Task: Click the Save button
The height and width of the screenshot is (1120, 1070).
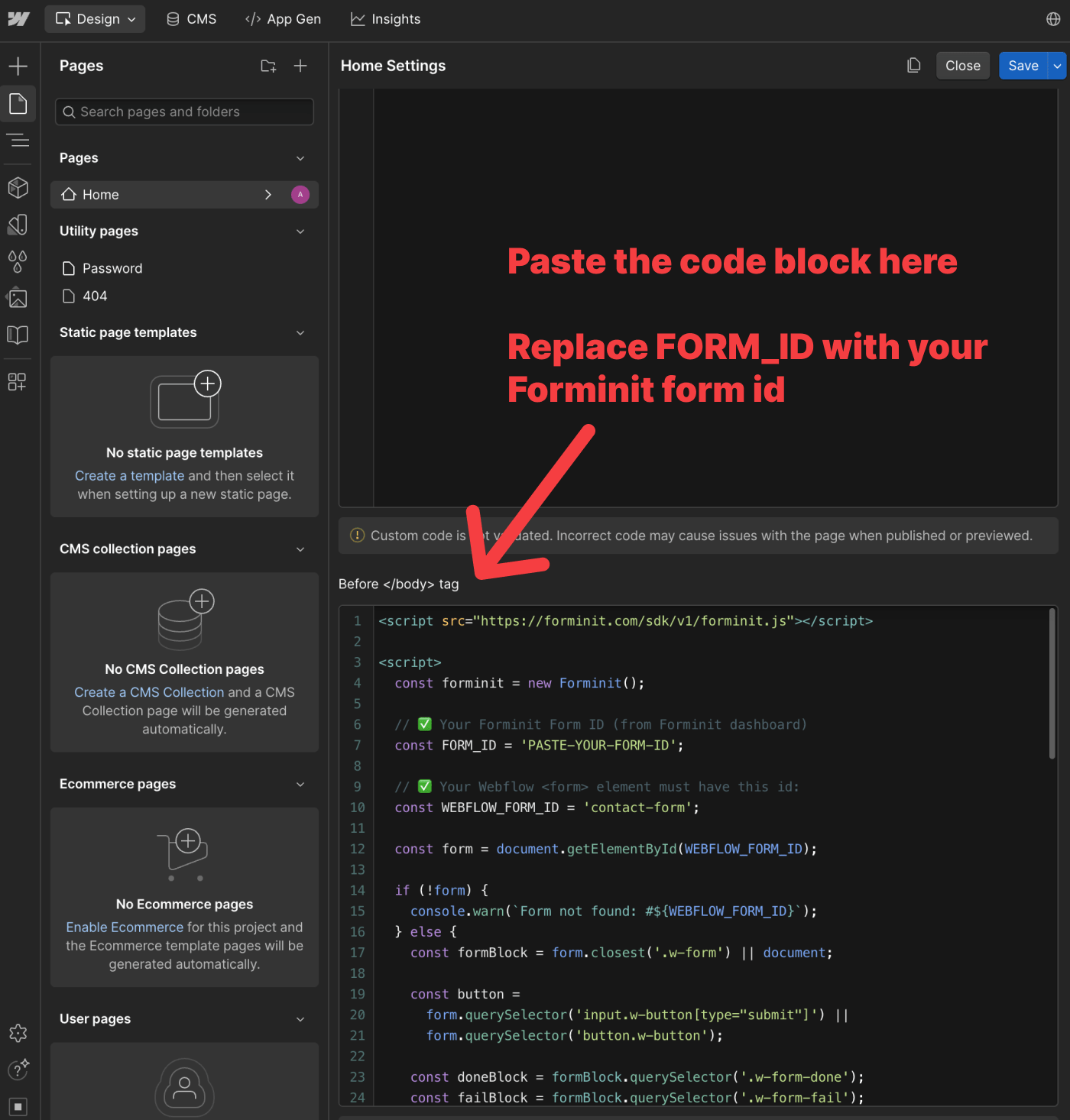Action: [1023, 66]
